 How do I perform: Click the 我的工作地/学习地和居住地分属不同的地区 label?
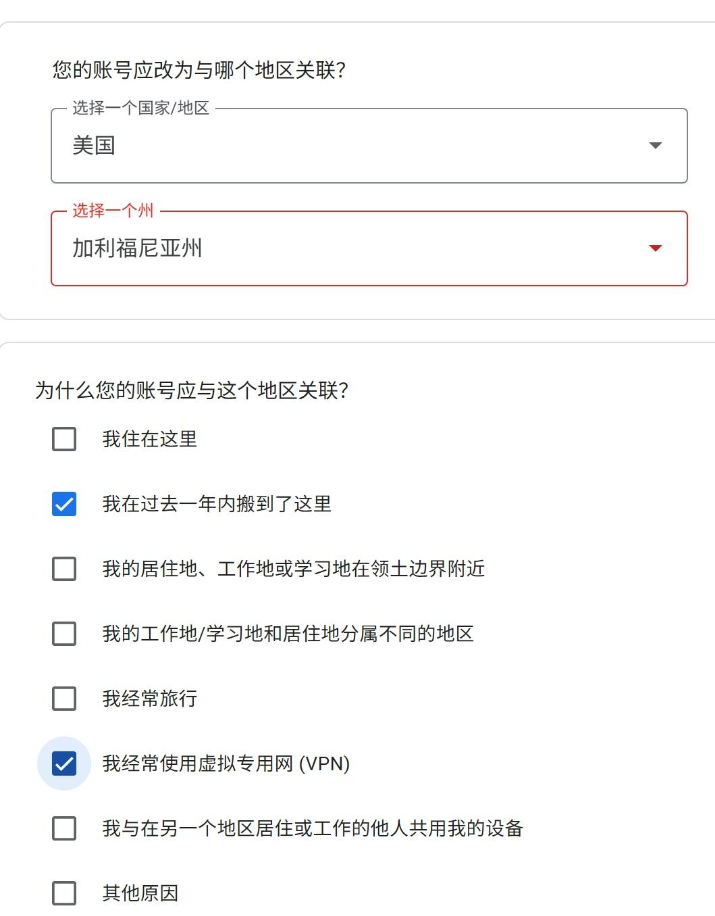coord(287,634)
